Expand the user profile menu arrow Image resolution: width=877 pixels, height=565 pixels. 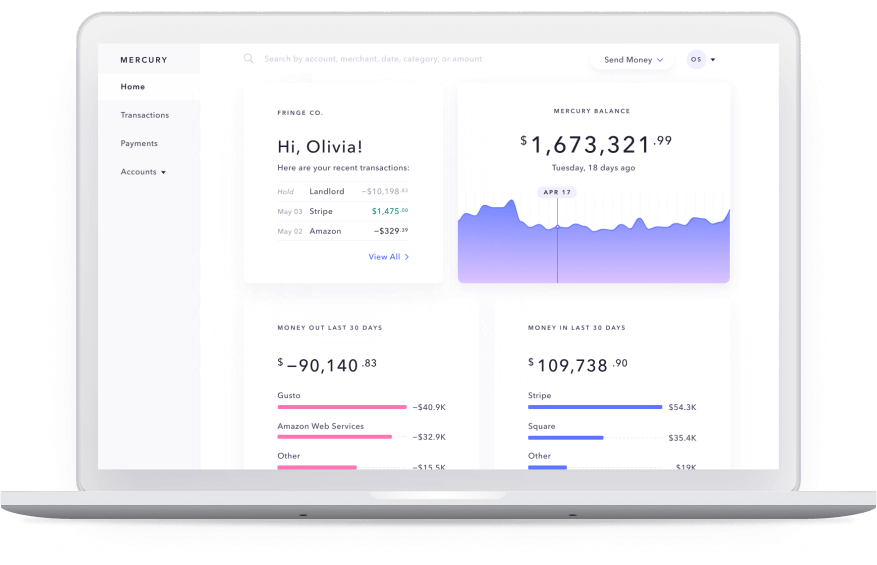pyautogui.click(x=713, y=60)
